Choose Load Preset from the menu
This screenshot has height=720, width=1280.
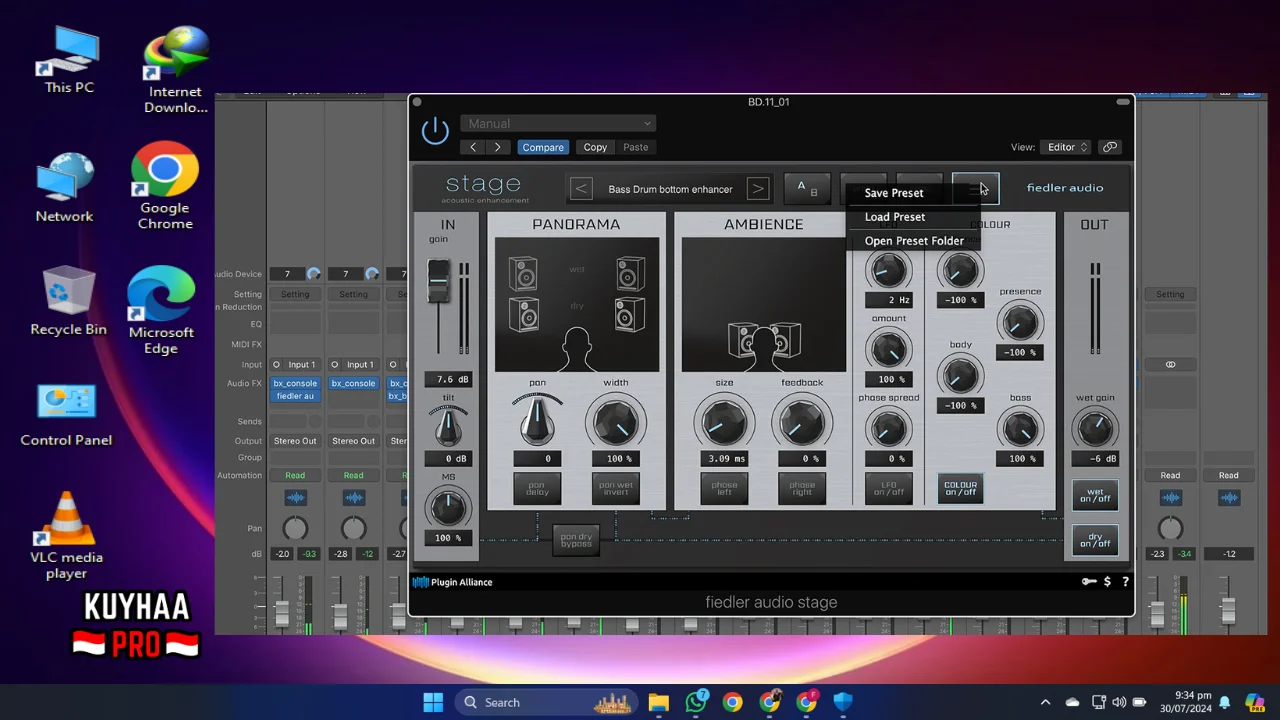pos(895,217)
